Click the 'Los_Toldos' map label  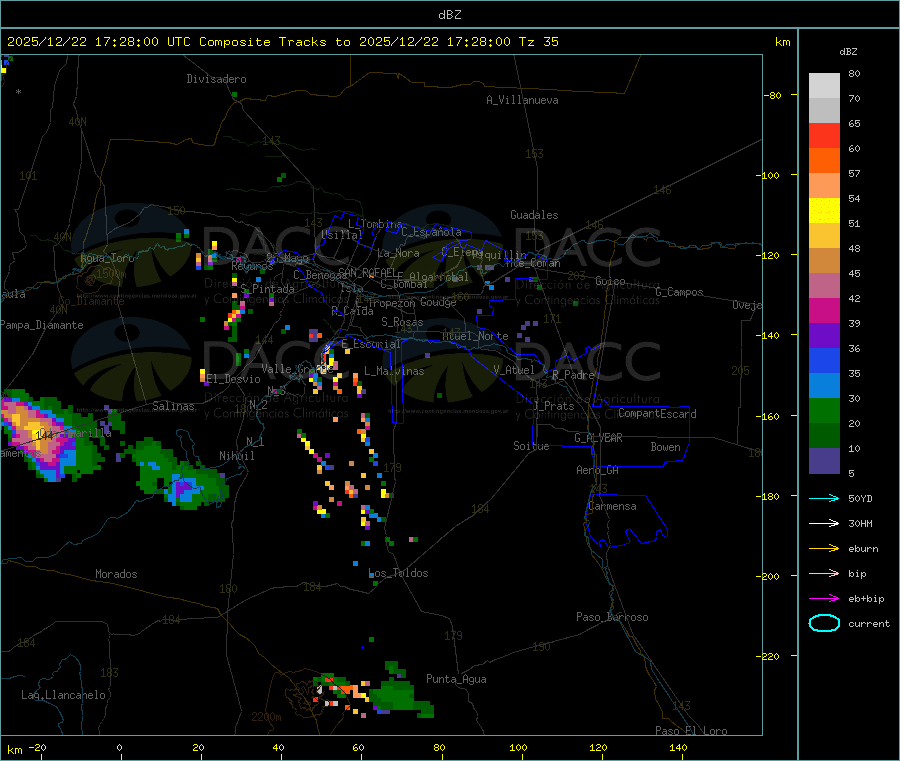398,573
